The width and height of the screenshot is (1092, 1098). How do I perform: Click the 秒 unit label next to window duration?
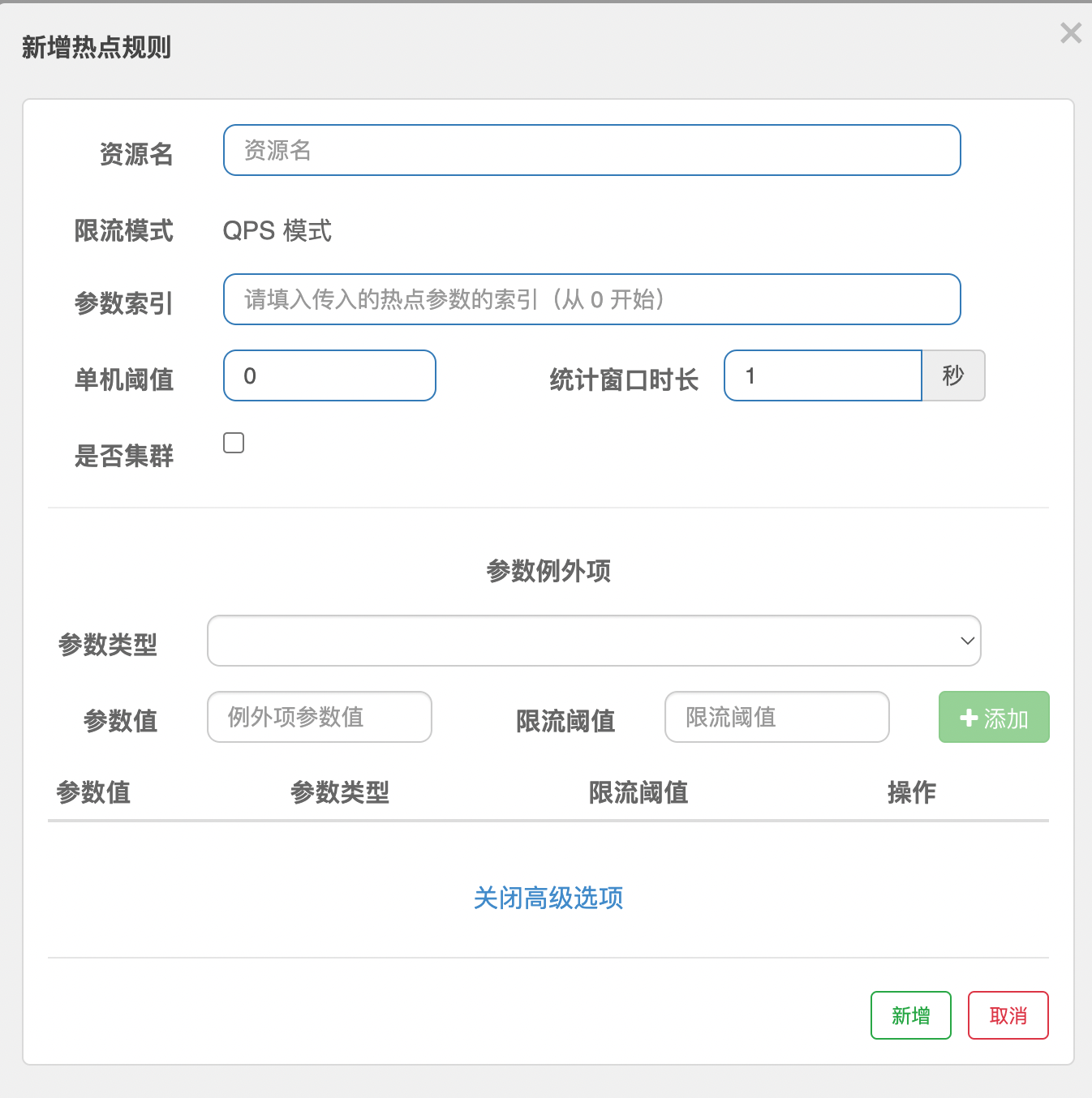pyautogui.click(x=953, y=375)
